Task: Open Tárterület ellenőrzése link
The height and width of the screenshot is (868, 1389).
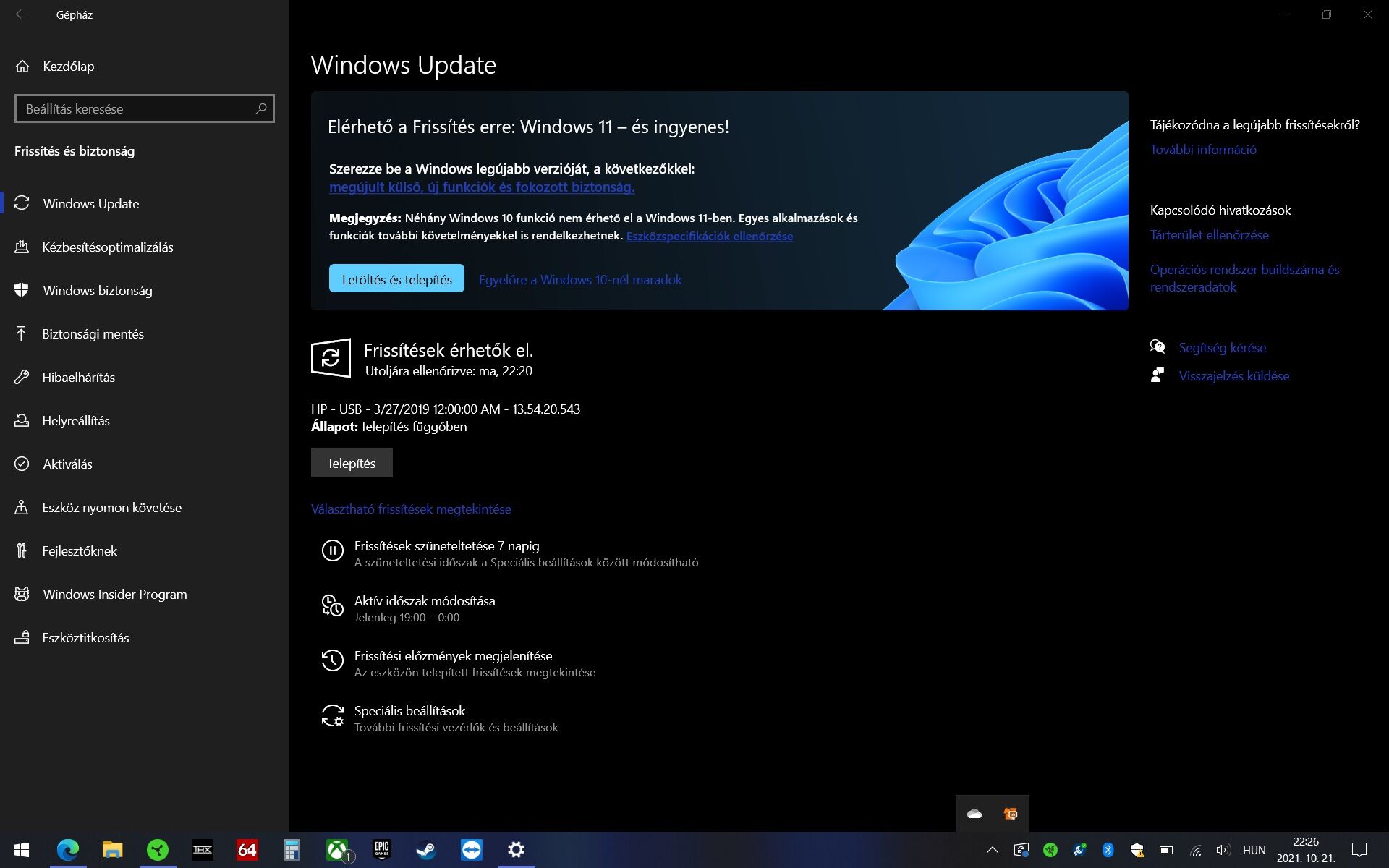Action: tap(1209, 234)
